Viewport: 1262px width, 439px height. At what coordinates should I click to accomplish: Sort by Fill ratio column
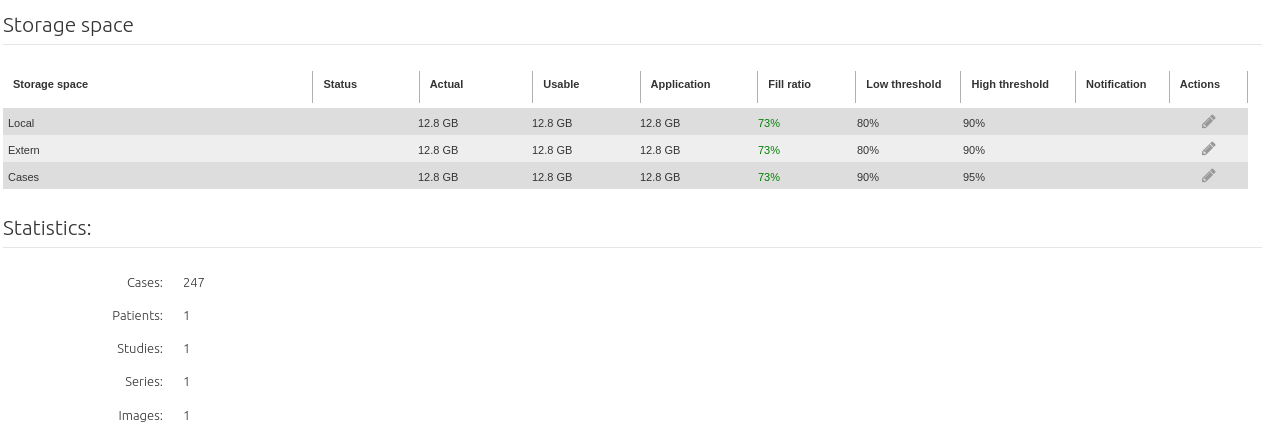[x=789, y=84]
